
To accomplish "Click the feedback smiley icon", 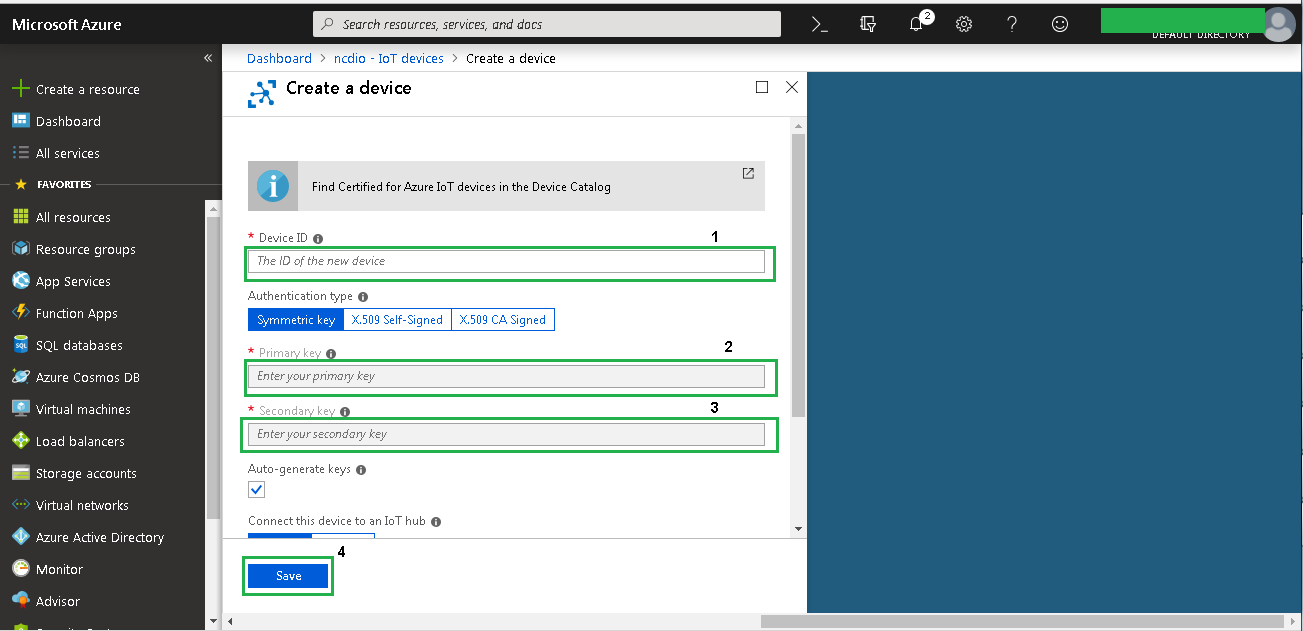I will (x=1060, y=24).
